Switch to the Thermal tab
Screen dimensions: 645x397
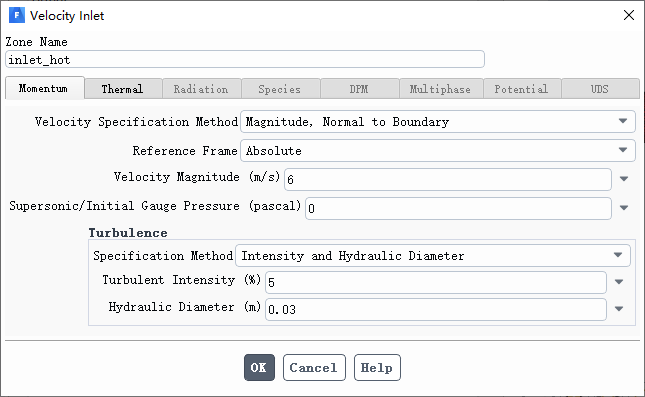(123, 89)
